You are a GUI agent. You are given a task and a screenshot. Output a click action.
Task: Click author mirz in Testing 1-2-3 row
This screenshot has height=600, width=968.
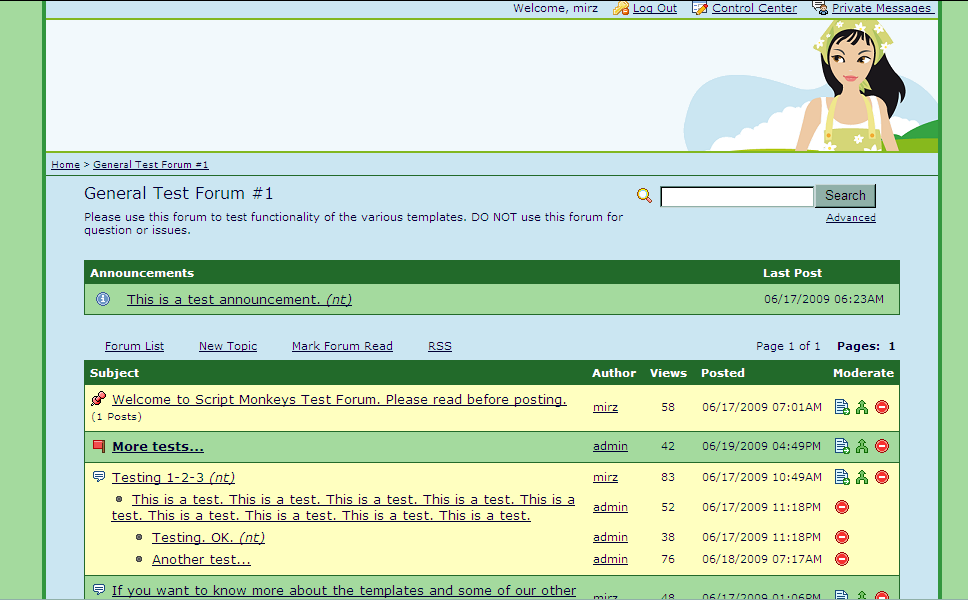coord(605,477)
